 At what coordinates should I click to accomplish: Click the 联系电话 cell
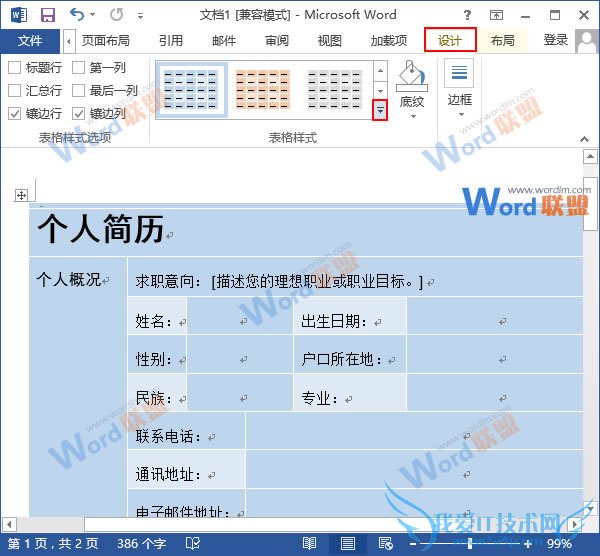(x=186, y=431)
